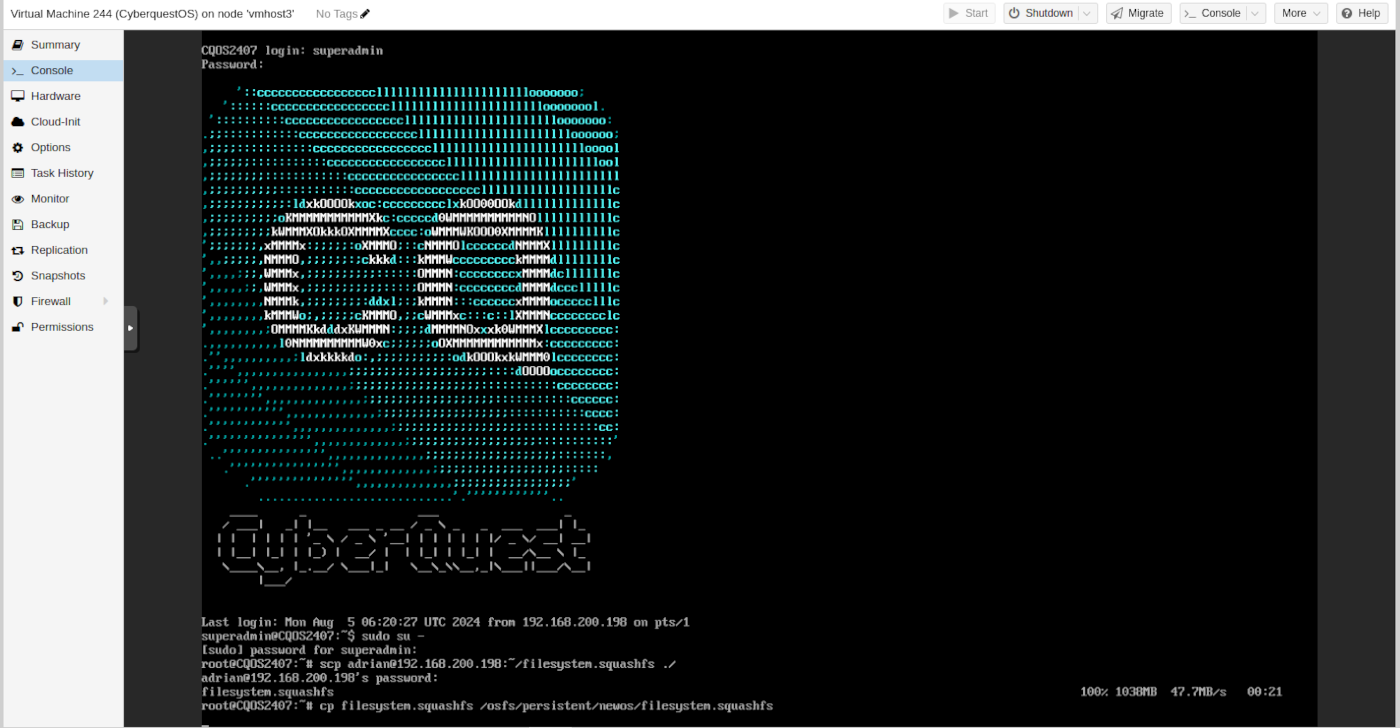Click the Permissions unlock icon
Screen dimensions: 1400x728
[x=17, y=327]
